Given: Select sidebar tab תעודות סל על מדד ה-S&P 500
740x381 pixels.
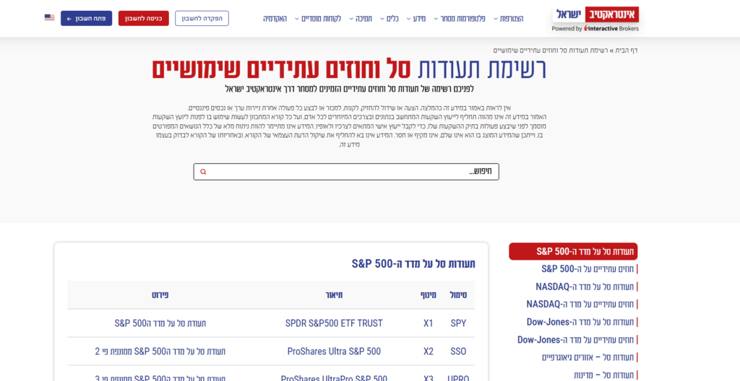Looking at the screenshot, I should [573, 251].
